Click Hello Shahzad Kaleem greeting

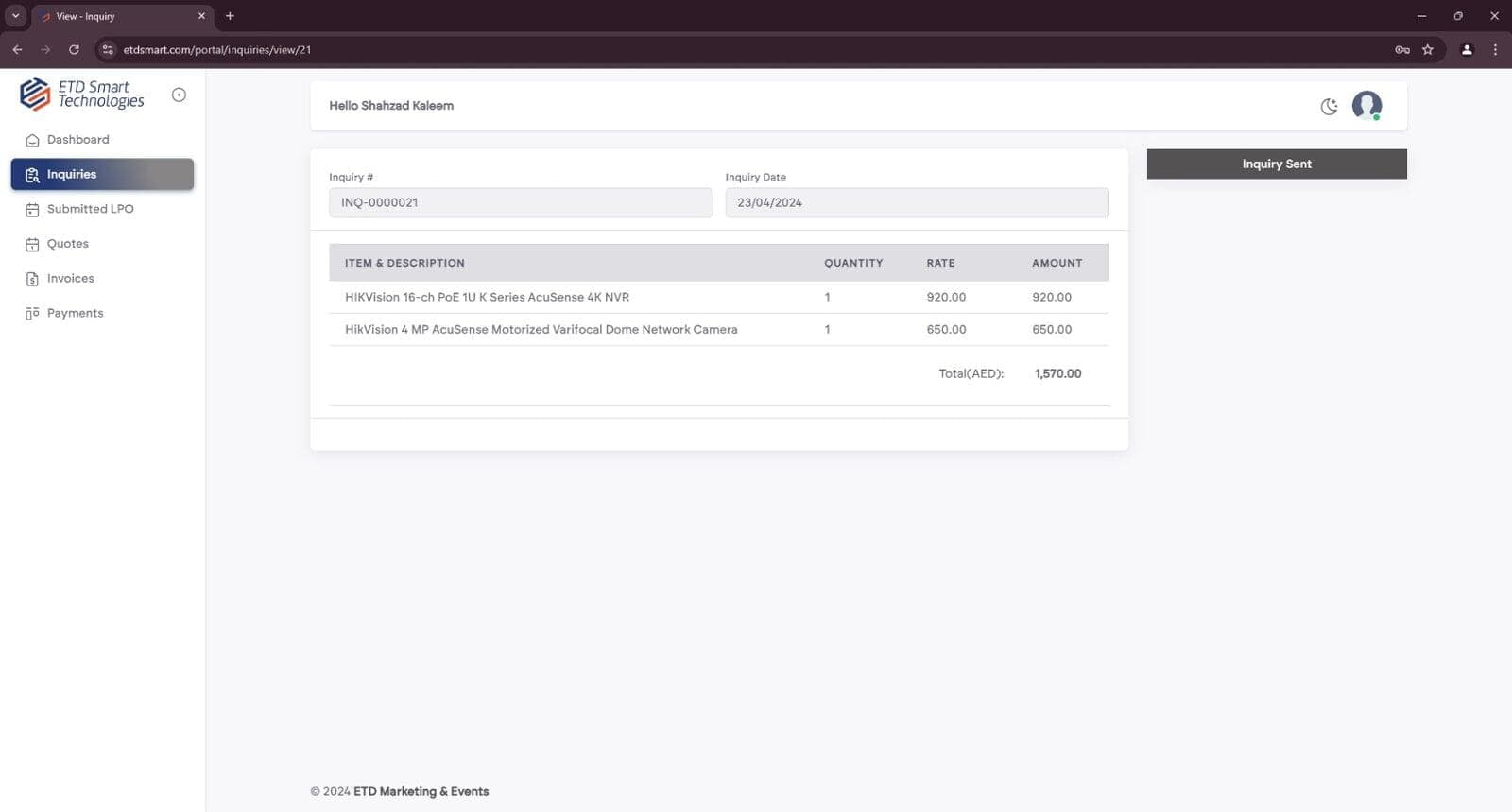tap(391, 106)
